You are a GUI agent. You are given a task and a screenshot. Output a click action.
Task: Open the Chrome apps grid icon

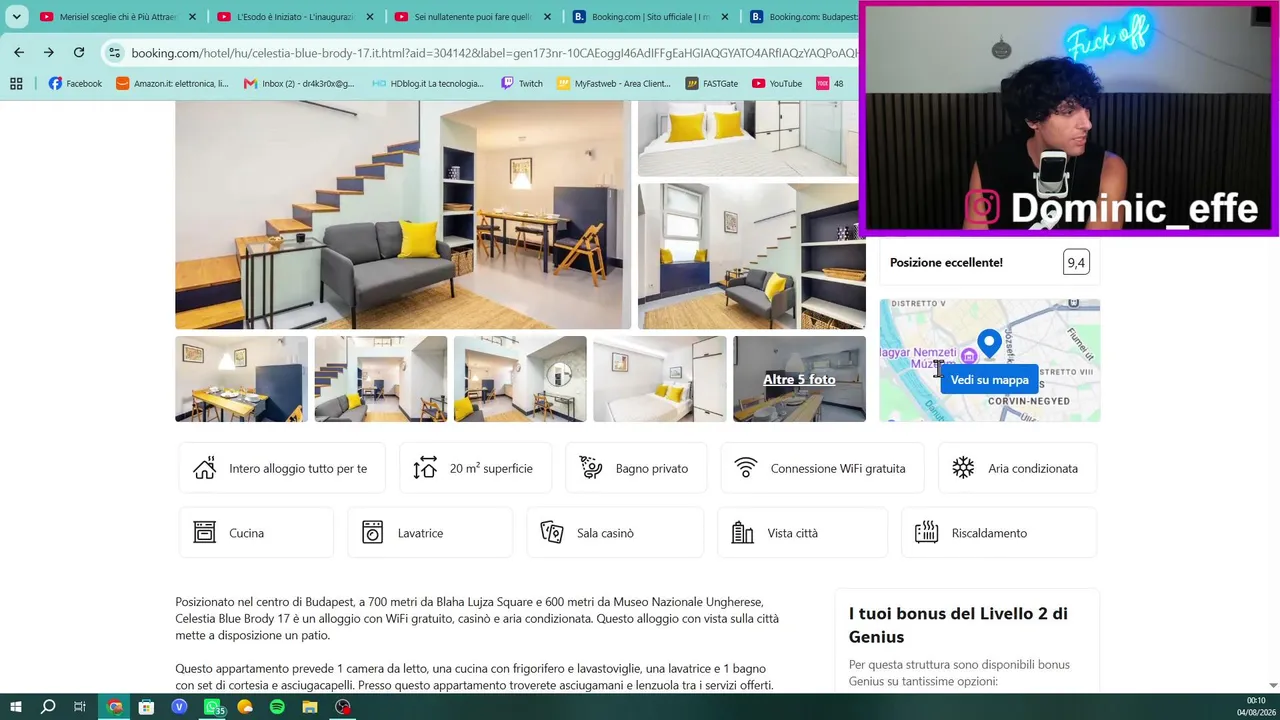click(16, 84)
